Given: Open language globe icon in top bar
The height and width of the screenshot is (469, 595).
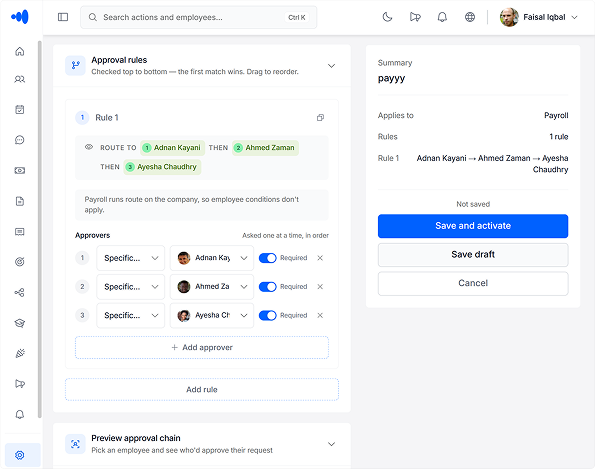Looking at the screenshot, I should click(x=470, y=17).
